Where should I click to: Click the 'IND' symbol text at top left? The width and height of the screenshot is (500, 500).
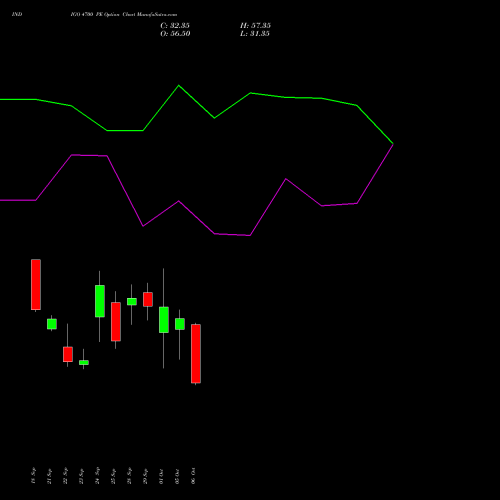(x=17, y=14)
